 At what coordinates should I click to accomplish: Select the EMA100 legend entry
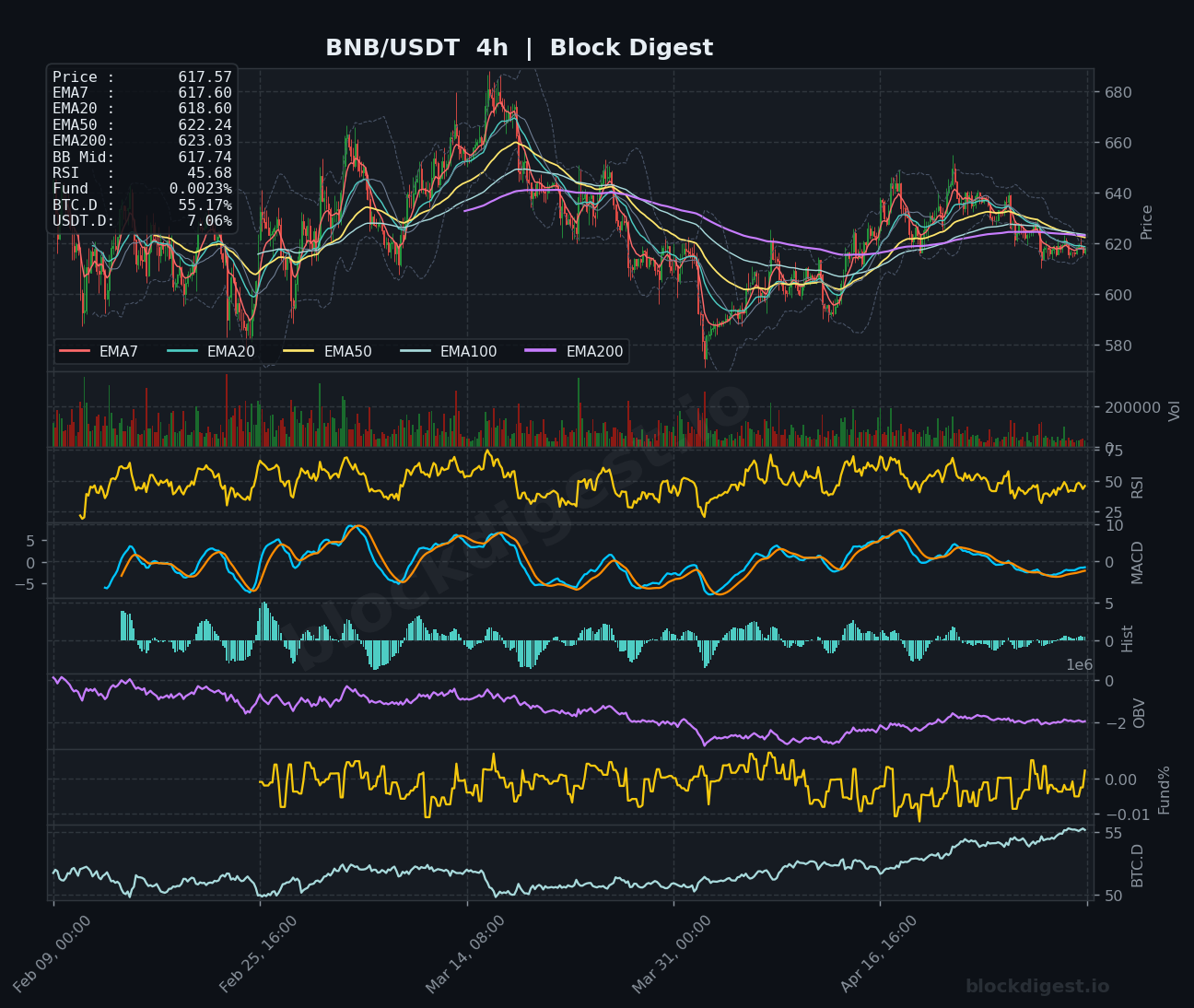tap(449, 351)
